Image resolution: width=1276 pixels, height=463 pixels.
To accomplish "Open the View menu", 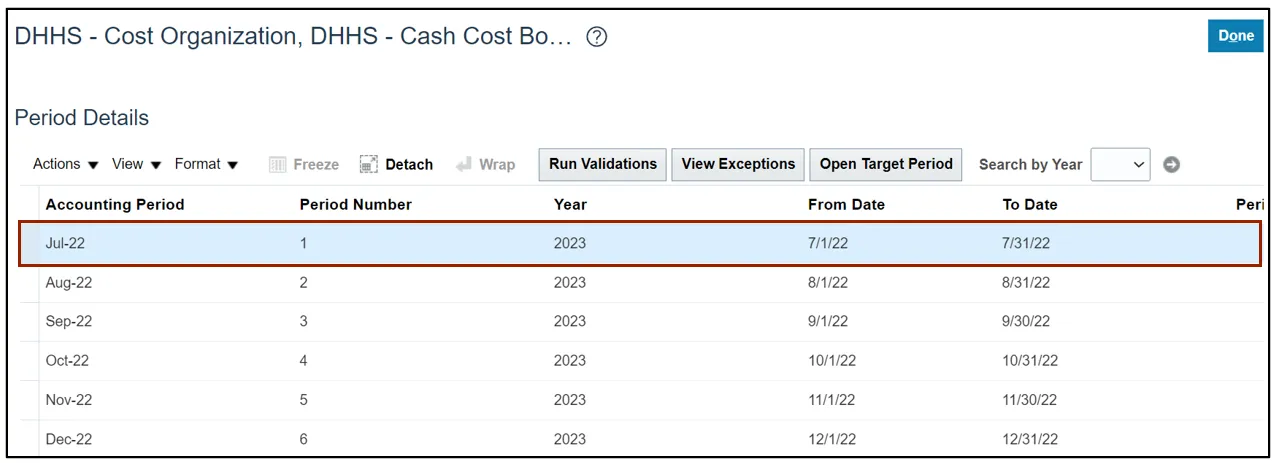I will [137, 164].
